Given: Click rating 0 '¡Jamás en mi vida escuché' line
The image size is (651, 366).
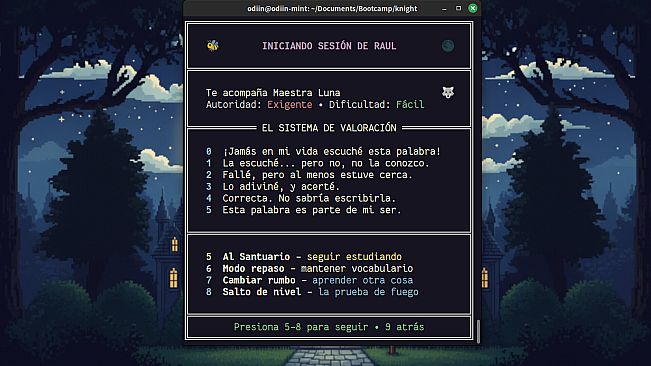Looking at the screenshot, I should [323, 151].
